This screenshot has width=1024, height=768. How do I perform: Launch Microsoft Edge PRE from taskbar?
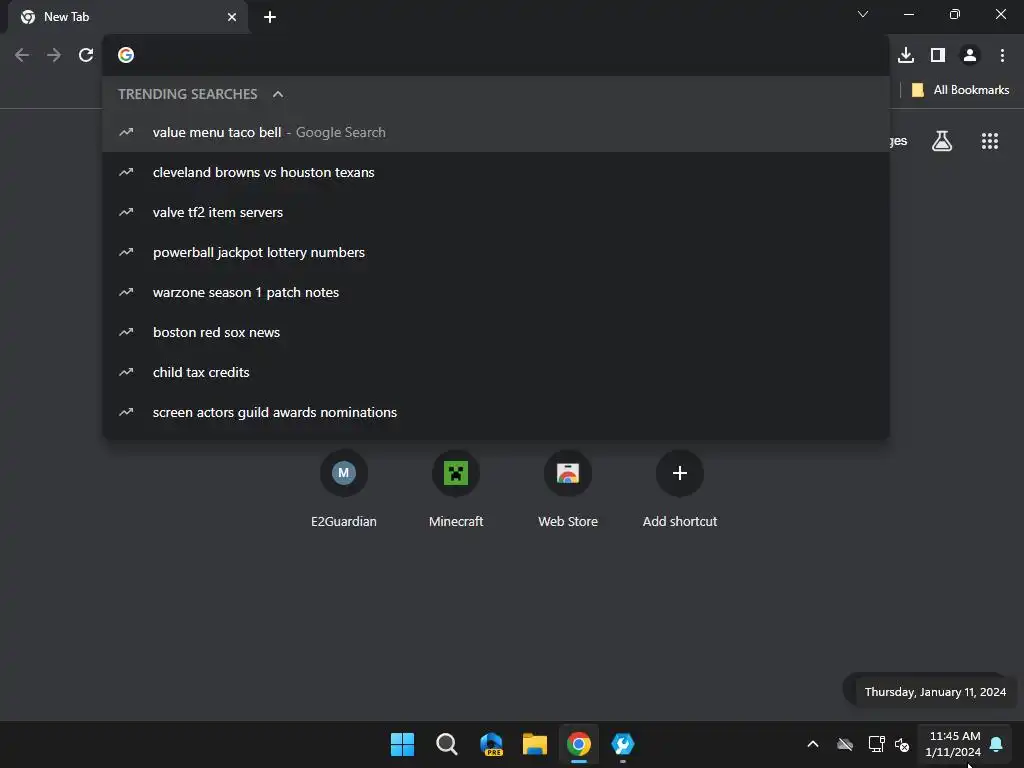[x=490, y=744]
